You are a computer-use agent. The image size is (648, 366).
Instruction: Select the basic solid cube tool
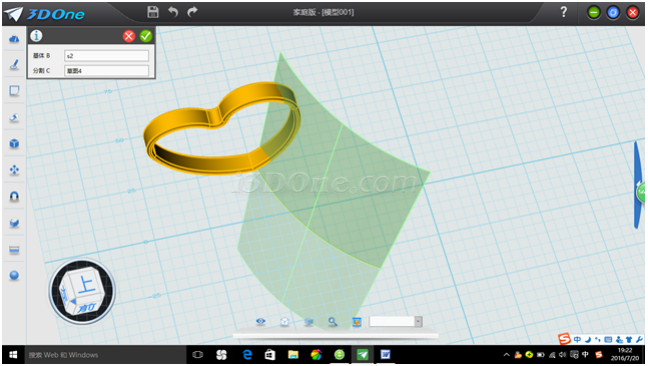tap(14, 144)
